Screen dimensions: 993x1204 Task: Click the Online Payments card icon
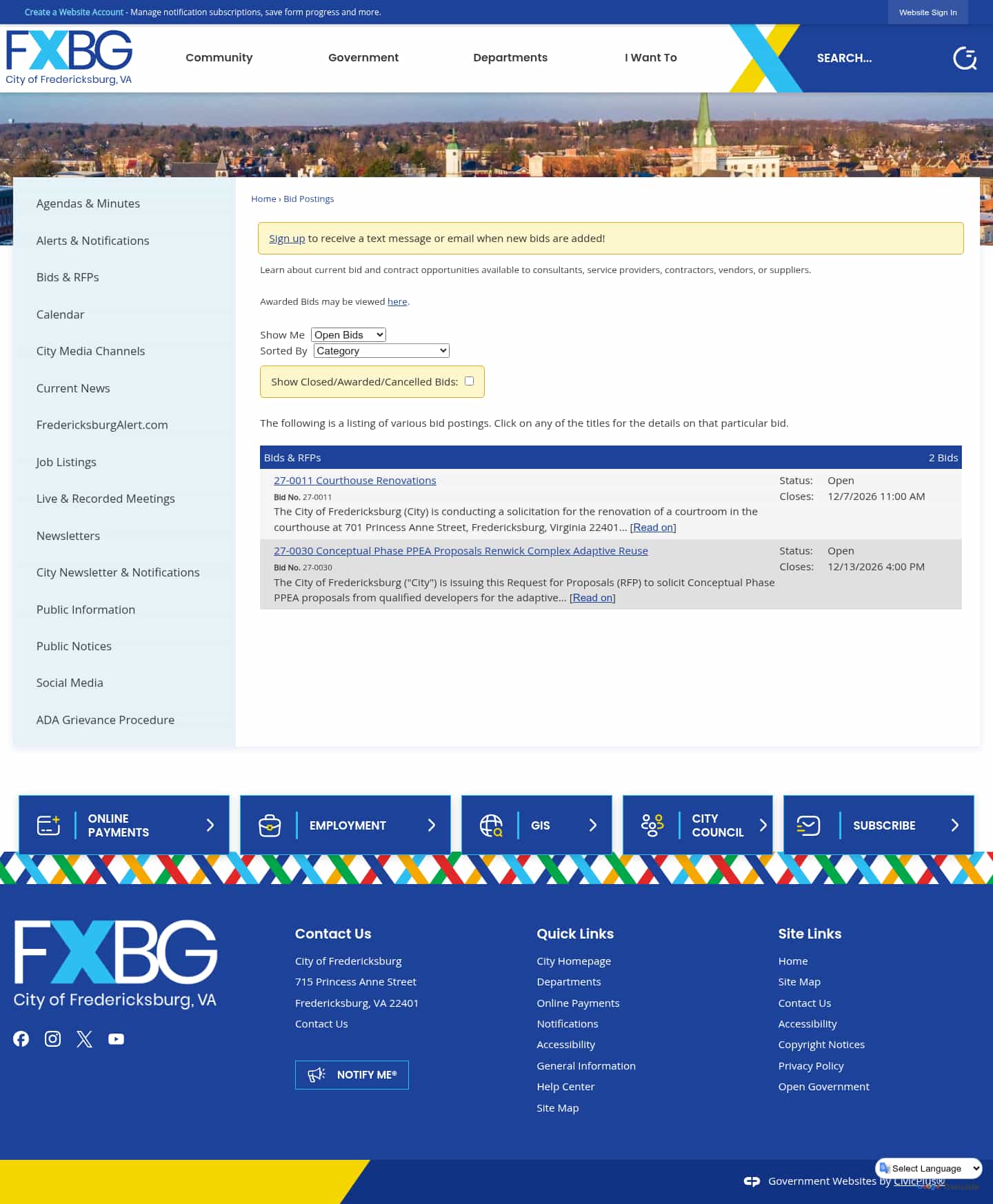48,825
